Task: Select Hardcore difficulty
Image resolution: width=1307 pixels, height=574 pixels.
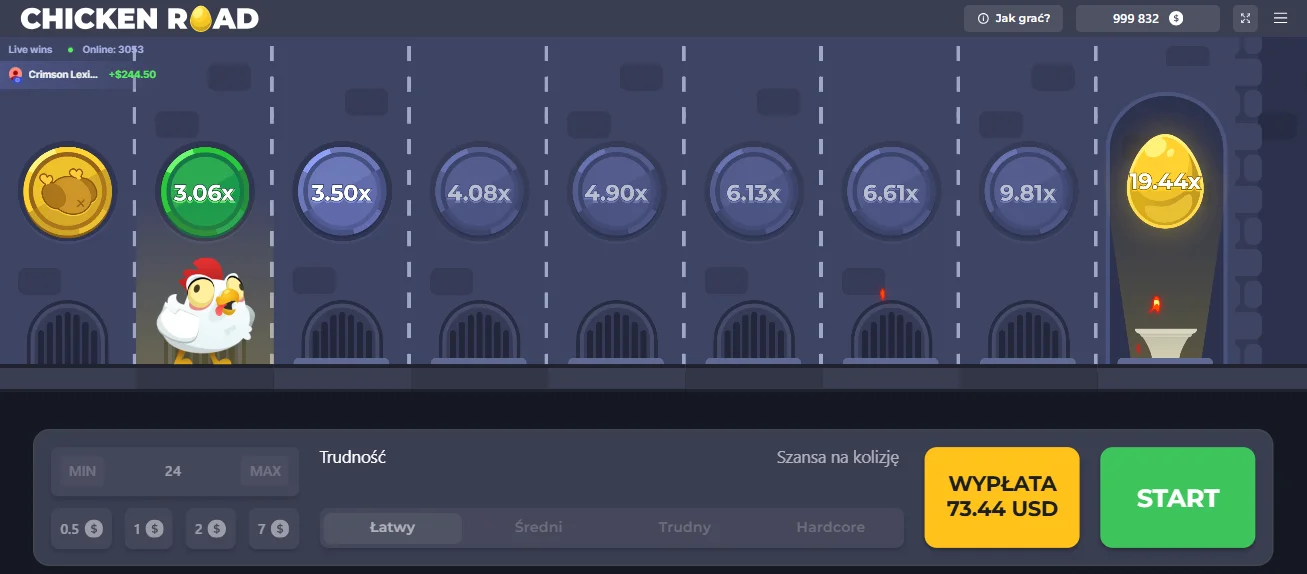Action: point(831,528)
